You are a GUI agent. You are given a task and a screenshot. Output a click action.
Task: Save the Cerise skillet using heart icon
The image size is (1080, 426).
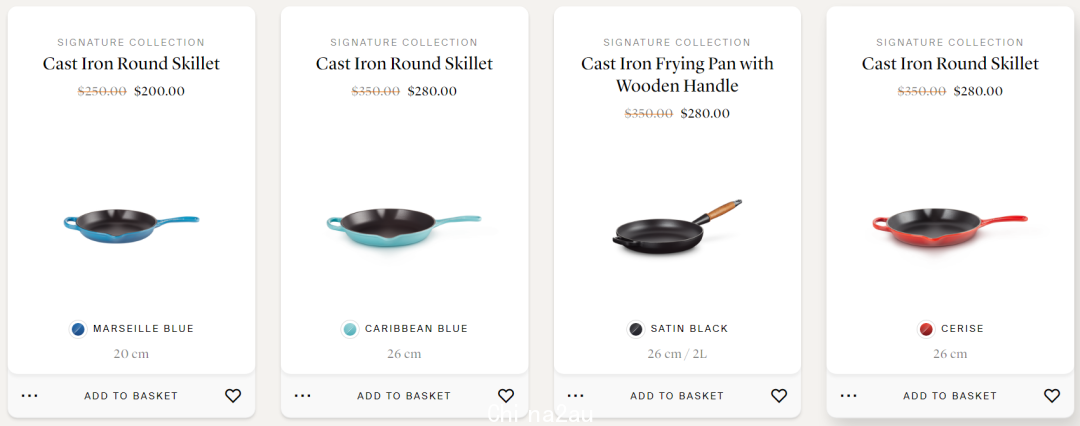point(1052,396)
